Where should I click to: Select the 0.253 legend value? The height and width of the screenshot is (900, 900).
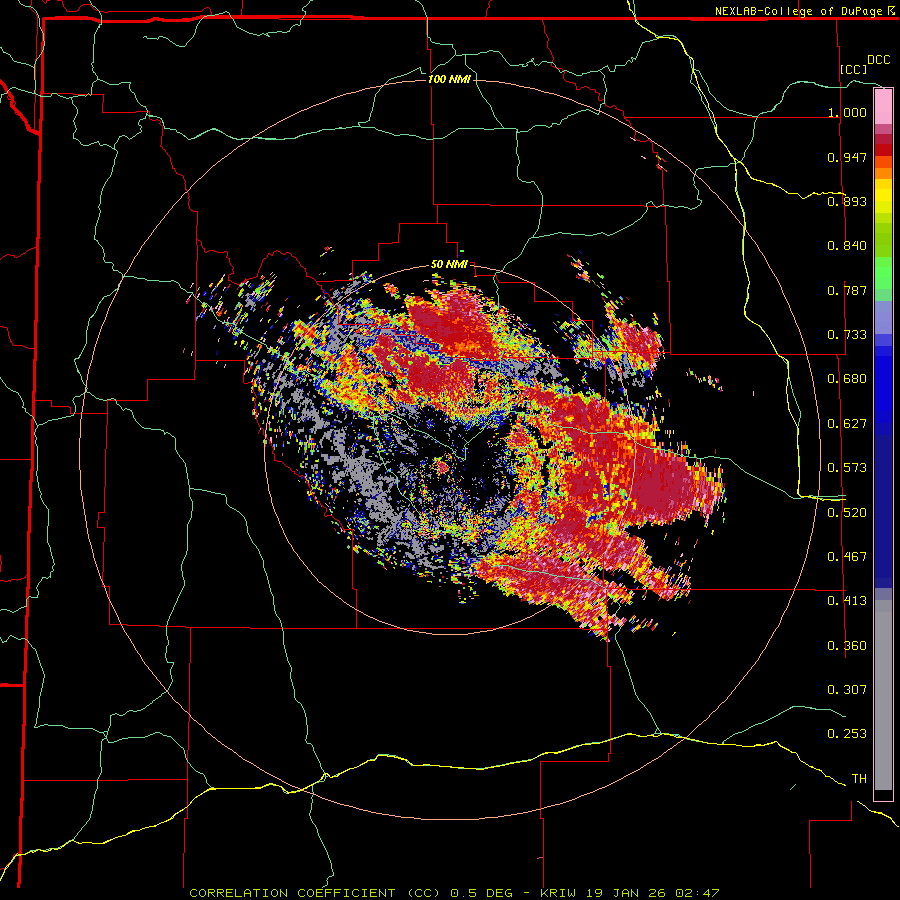click(847, 734)
